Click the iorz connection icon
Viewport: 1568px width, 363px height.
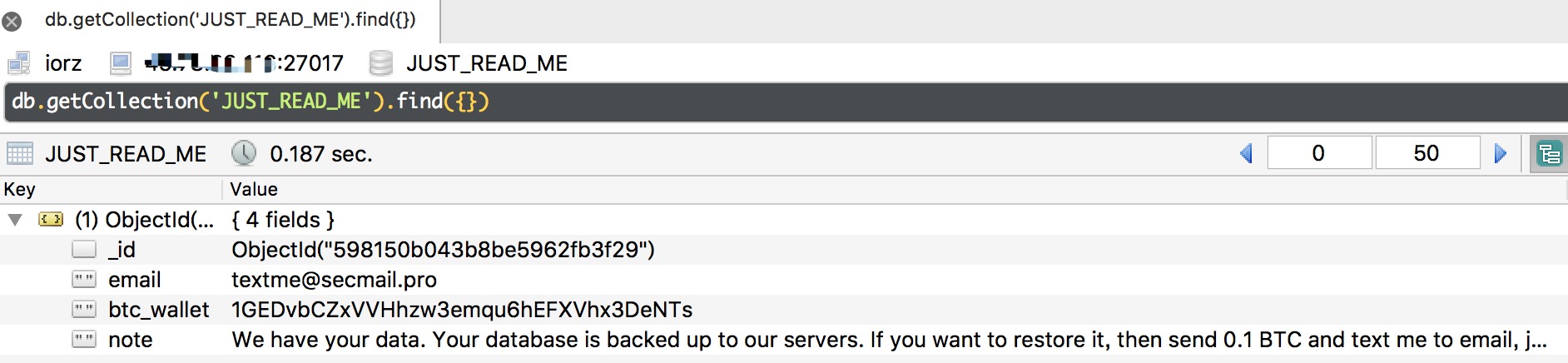click(x=19, y=63)
